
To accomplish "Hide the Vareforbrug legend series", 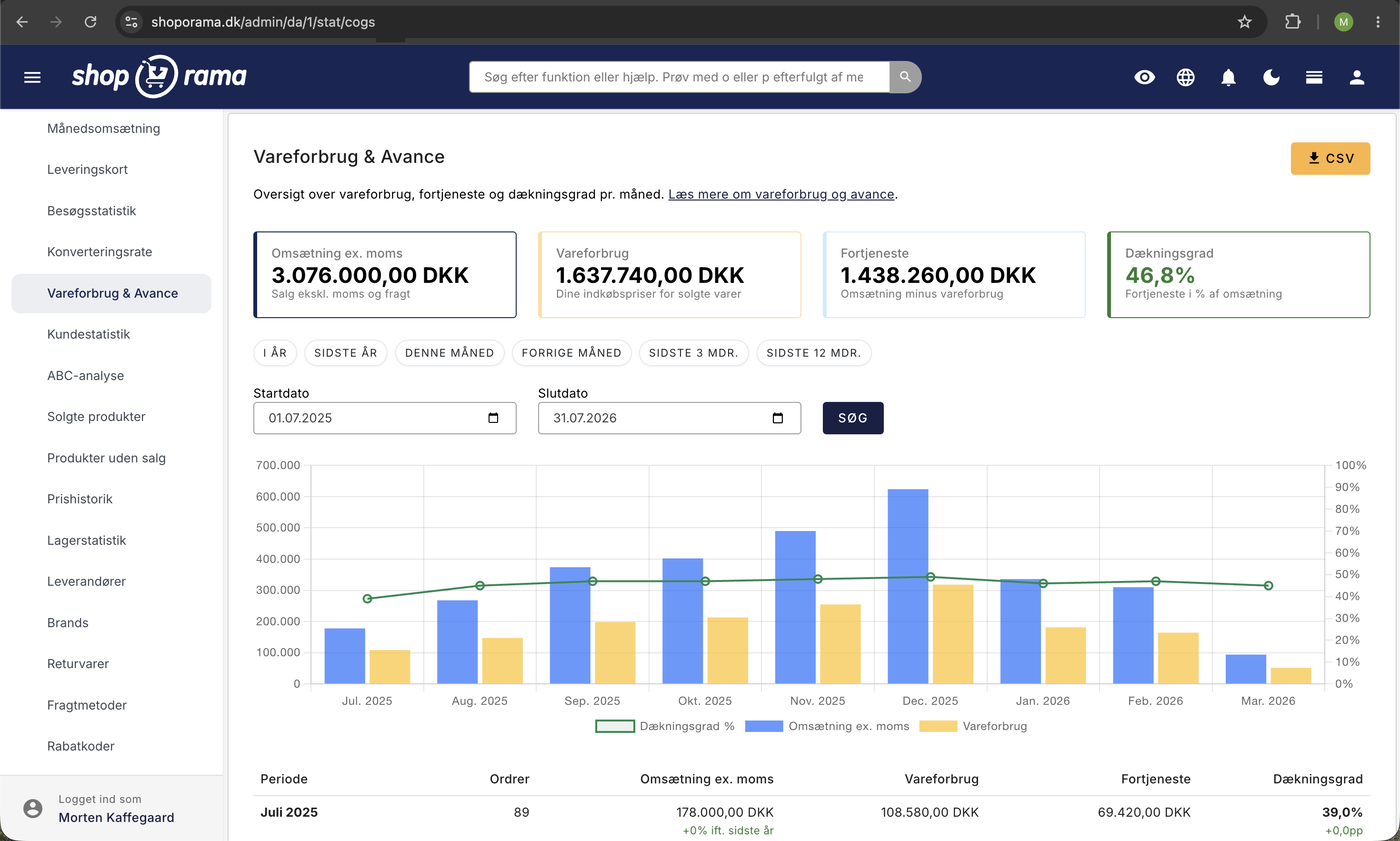I will coord(973,726).
